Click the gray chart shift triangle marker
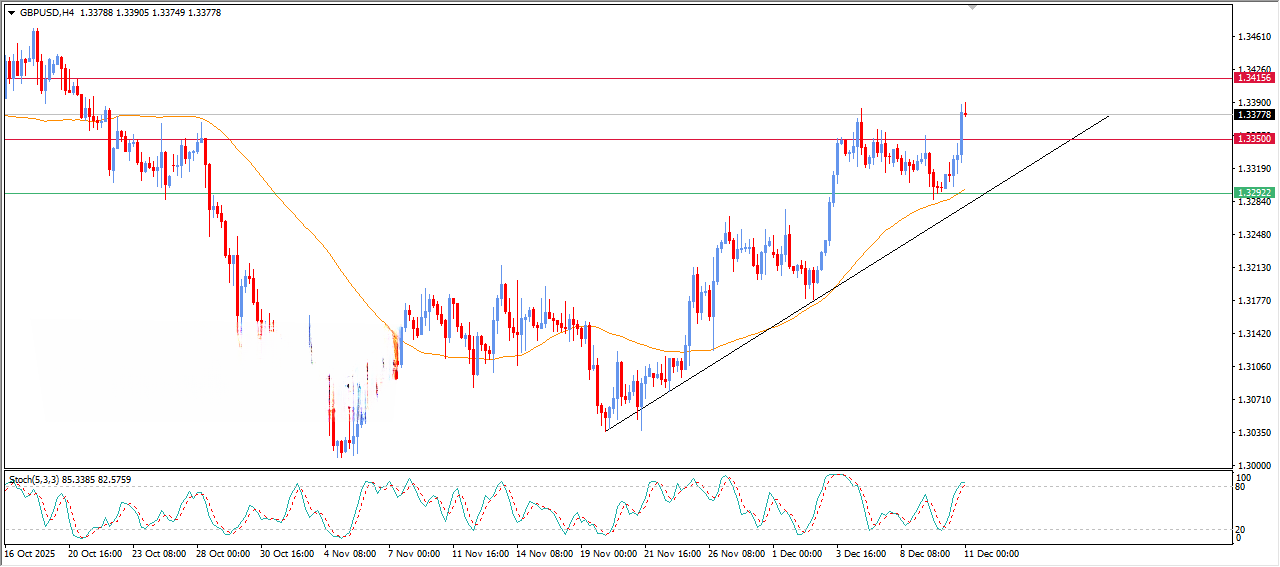The width and height of the screenshot is (1280, 567). 972,7
